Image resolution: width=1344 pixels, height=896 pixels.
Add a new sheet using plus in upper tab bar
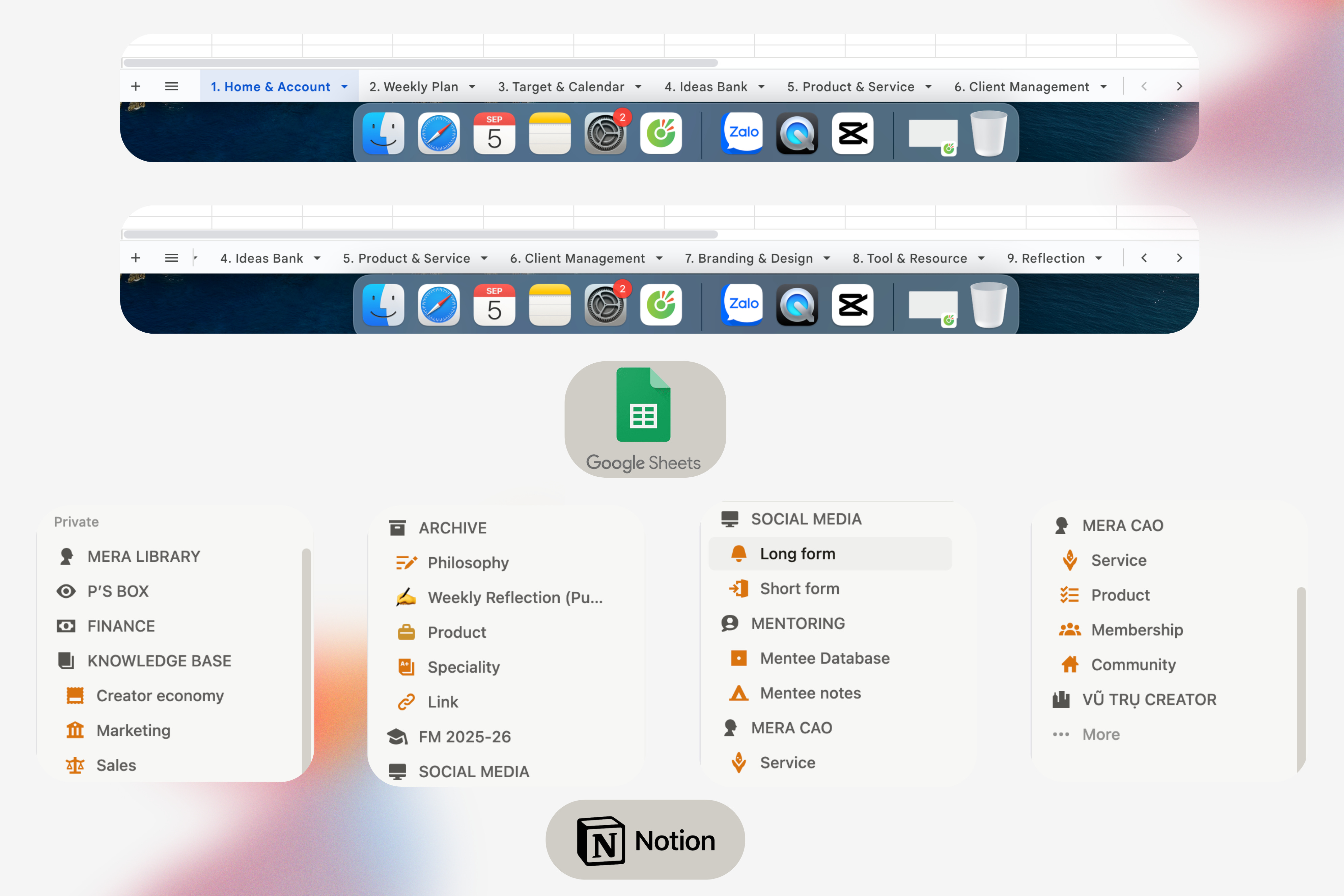(135, 86)
